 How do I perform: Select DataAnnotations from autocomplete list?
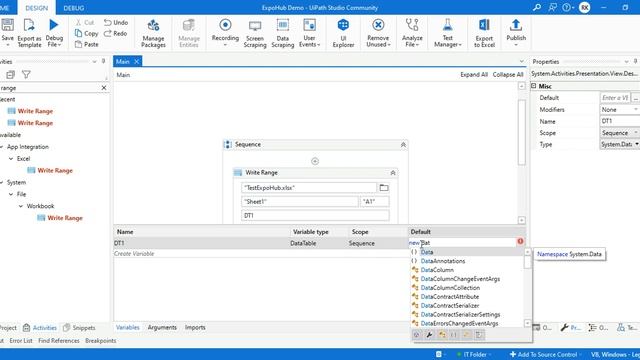pos(442,261)
